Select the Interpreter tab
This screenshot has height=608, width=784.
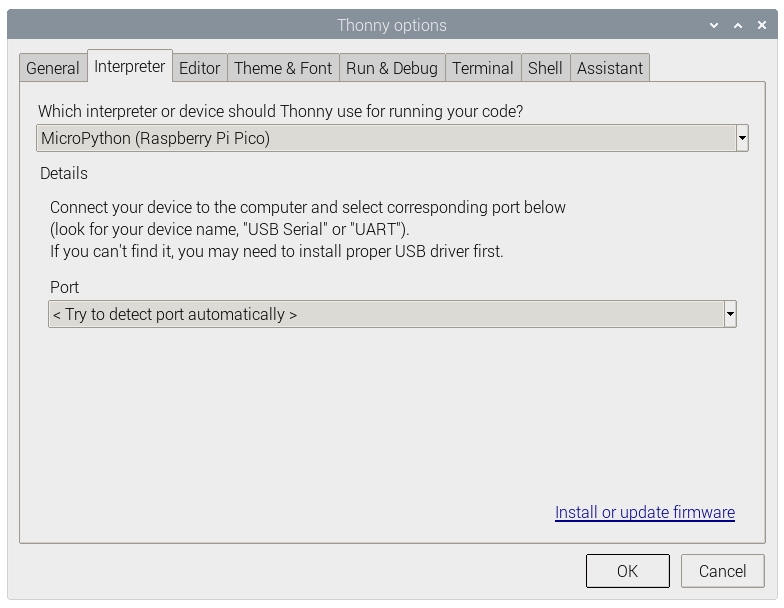[x=130, y=66]
